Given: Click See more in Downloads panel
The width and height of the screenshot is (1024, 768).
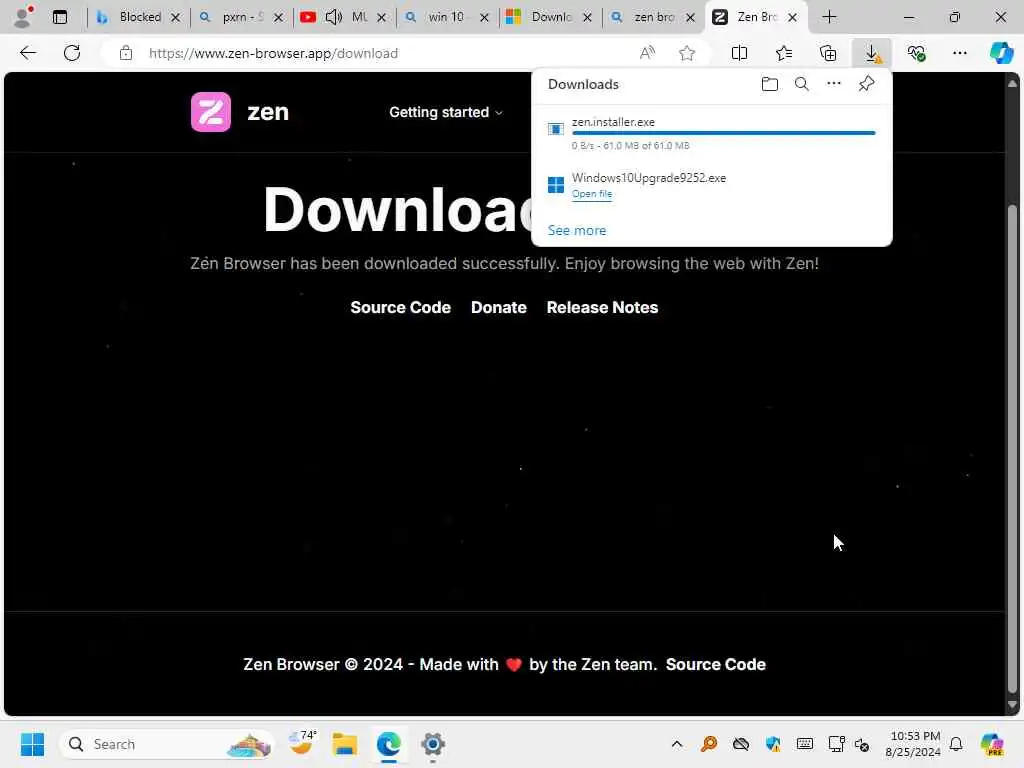Looking at the screenshot, I should [577, 231].
